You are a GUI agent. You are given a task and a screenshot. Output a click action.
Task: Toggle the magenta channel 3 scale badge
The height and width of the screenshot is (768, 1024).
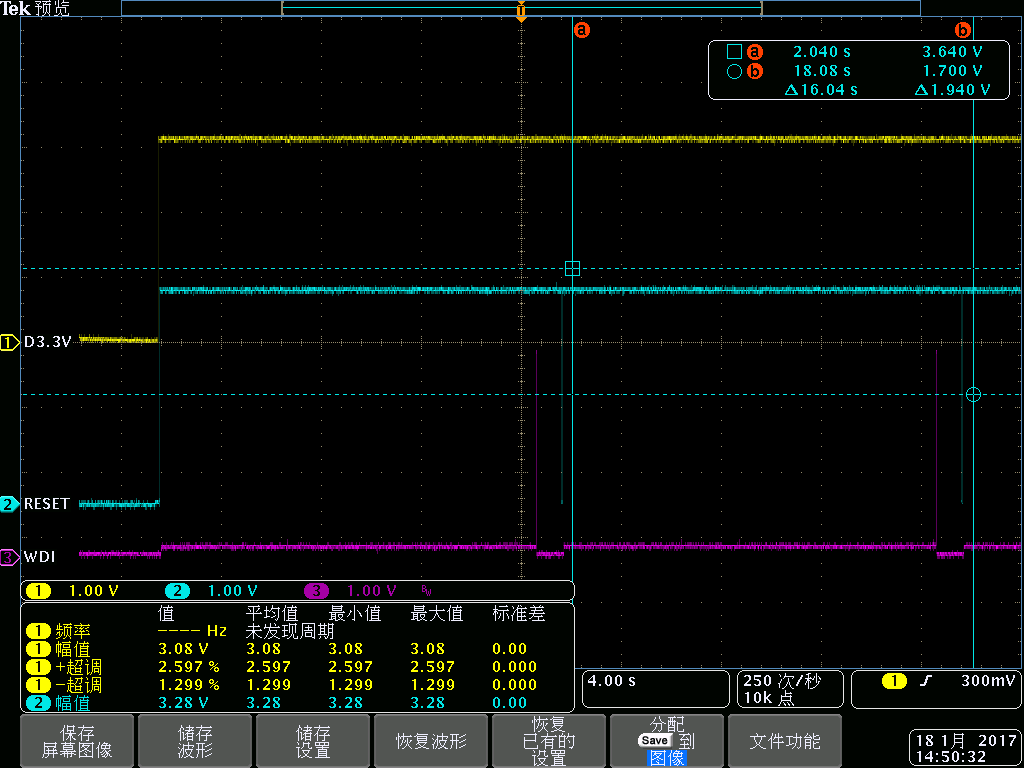tap(316, 591)
